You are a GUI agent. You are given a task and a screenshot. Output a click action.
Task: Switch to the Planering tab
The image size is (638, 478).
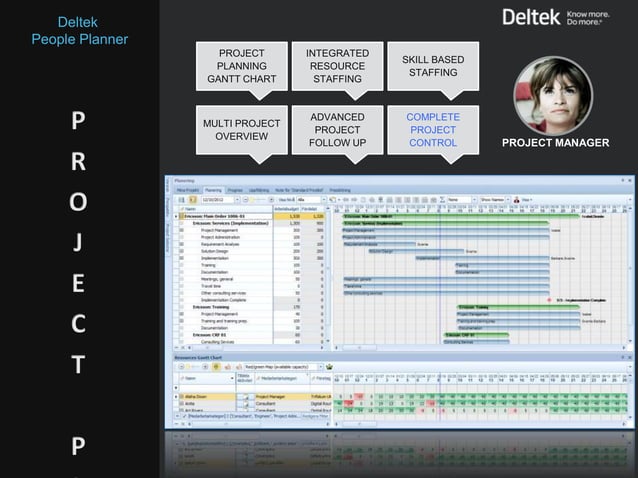tap(213, 190)
